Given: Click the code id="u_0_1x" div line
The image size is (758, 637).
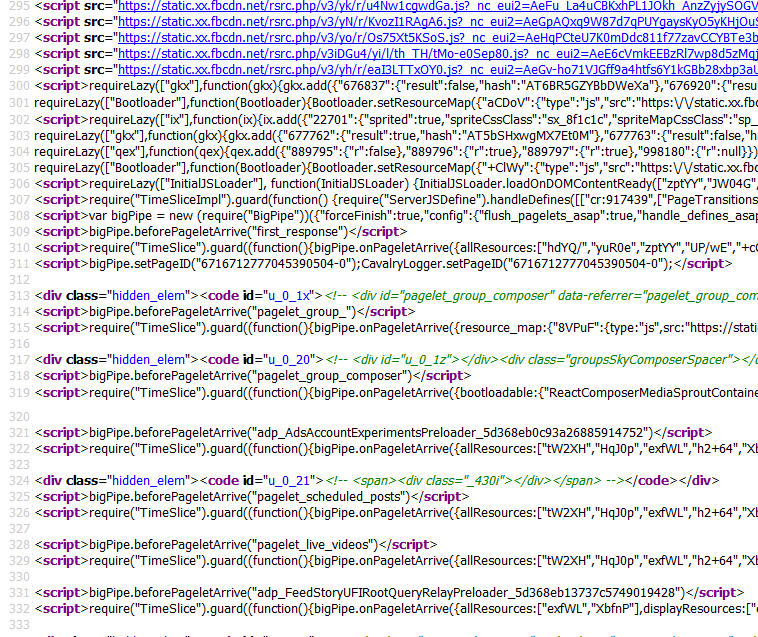Looking at the screenshot, I should [x=396, y=296].
